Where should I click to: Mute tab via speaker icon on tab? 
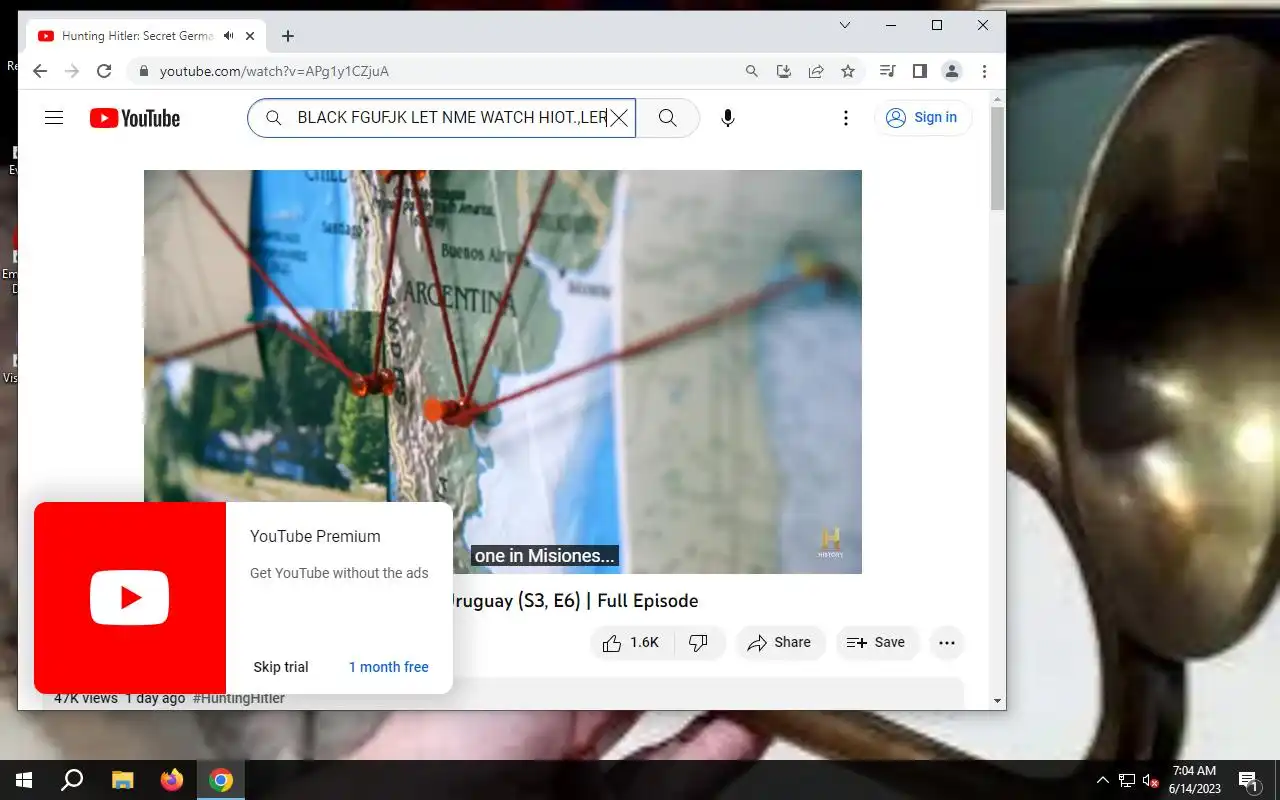229,36
